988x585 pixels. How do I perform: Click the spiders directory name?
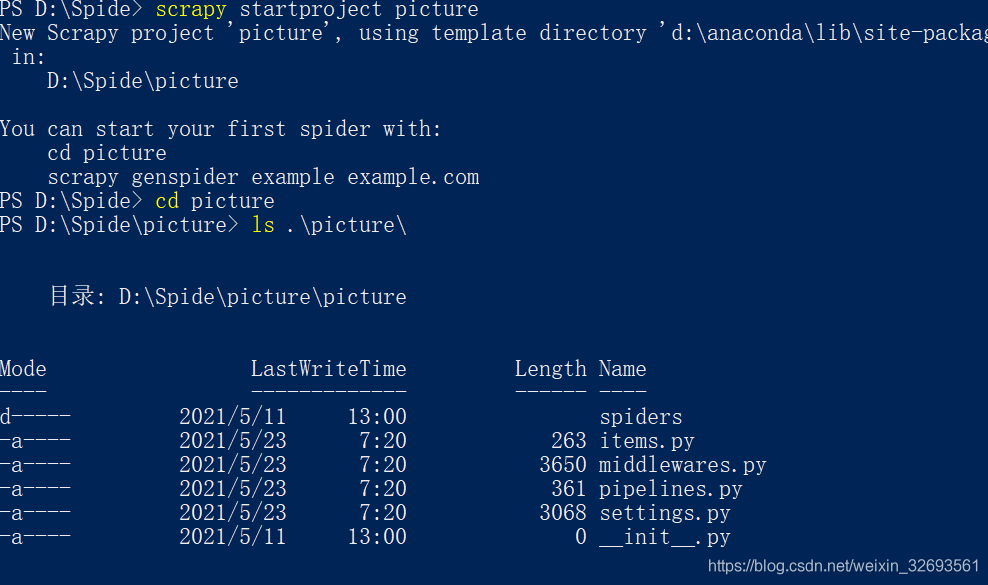click(x=640, y=417)
